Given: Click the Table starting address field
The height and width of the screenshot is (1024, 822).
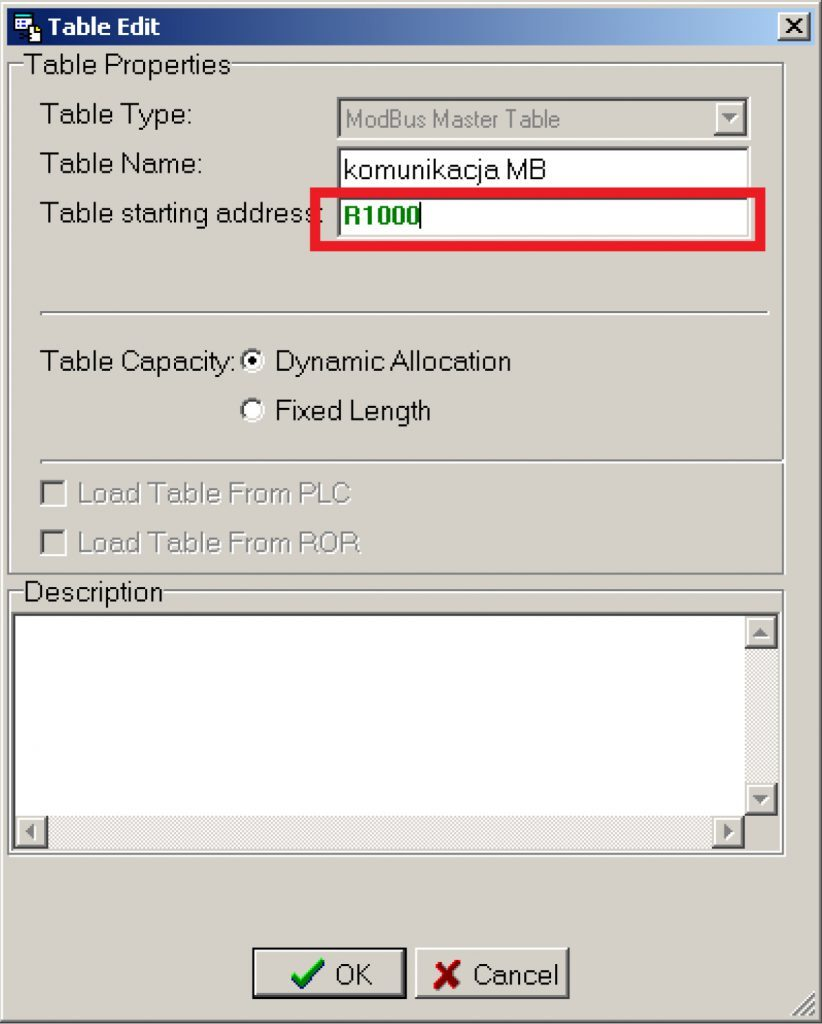Looking at the screenshot, I should pyautogui.click(x=543, y=217).
